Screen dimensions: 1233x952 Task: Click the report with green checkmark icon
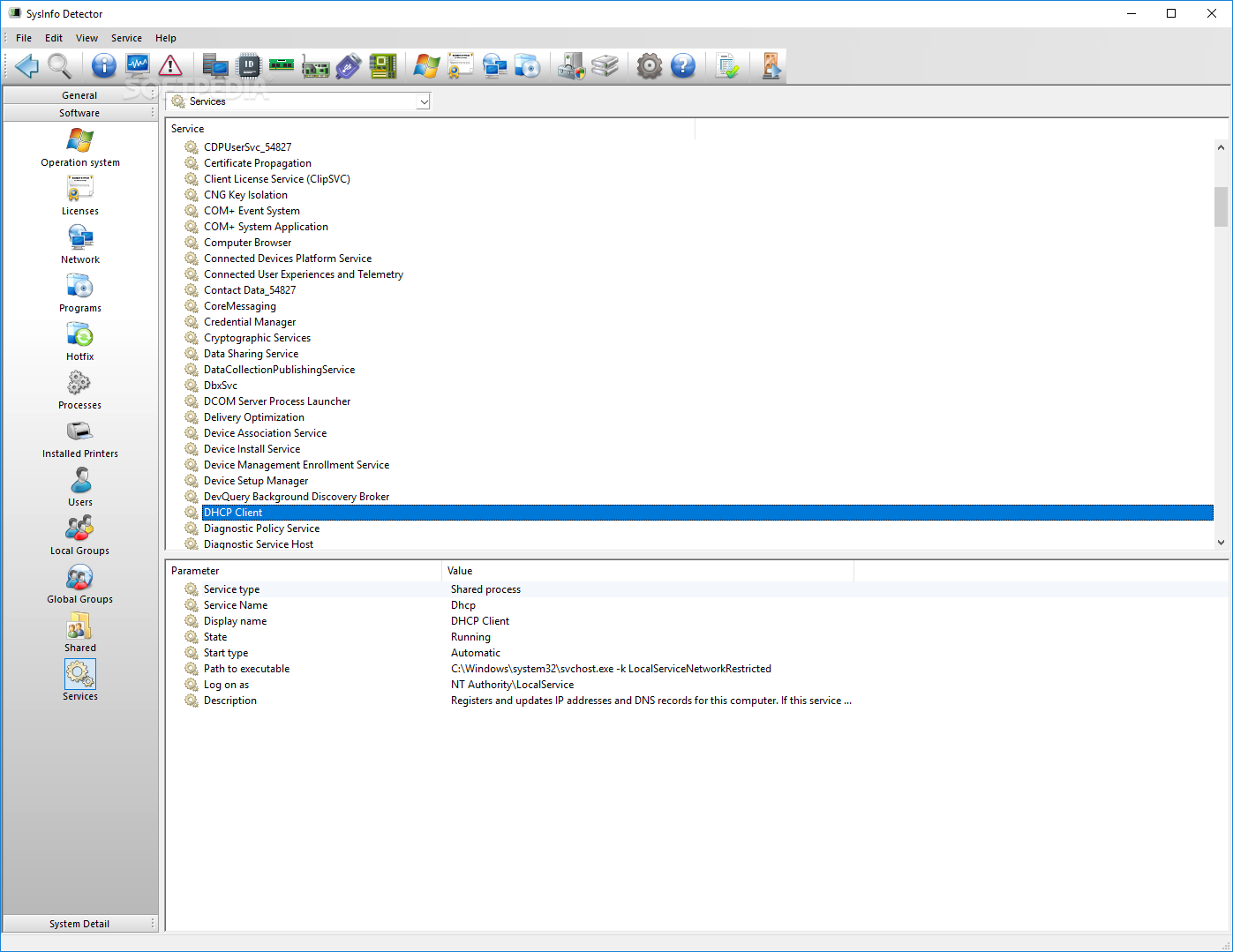point(727,65)
